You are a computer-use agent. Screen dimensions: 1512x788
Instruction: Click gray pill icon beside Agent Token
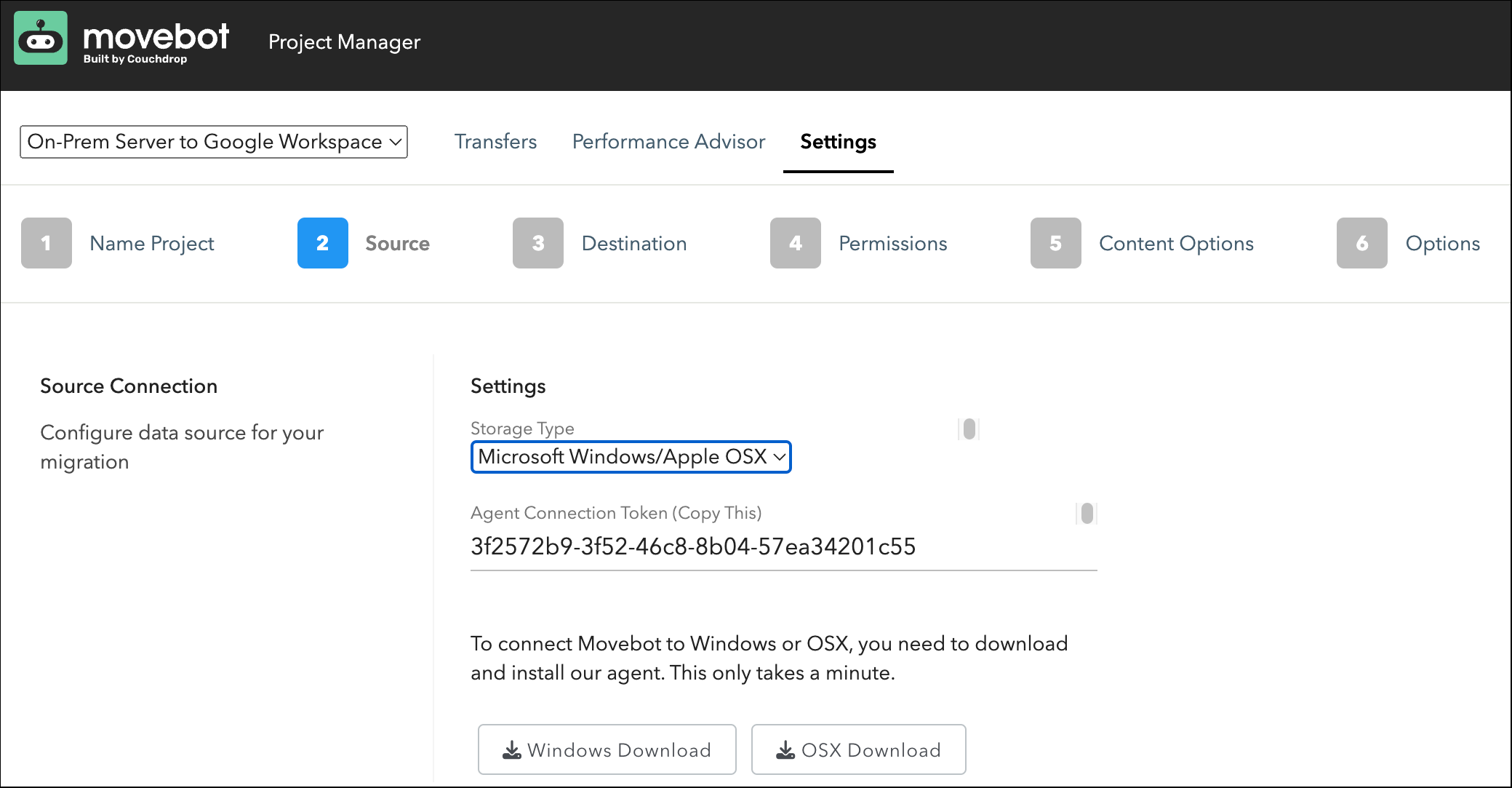coord(1087,514)
